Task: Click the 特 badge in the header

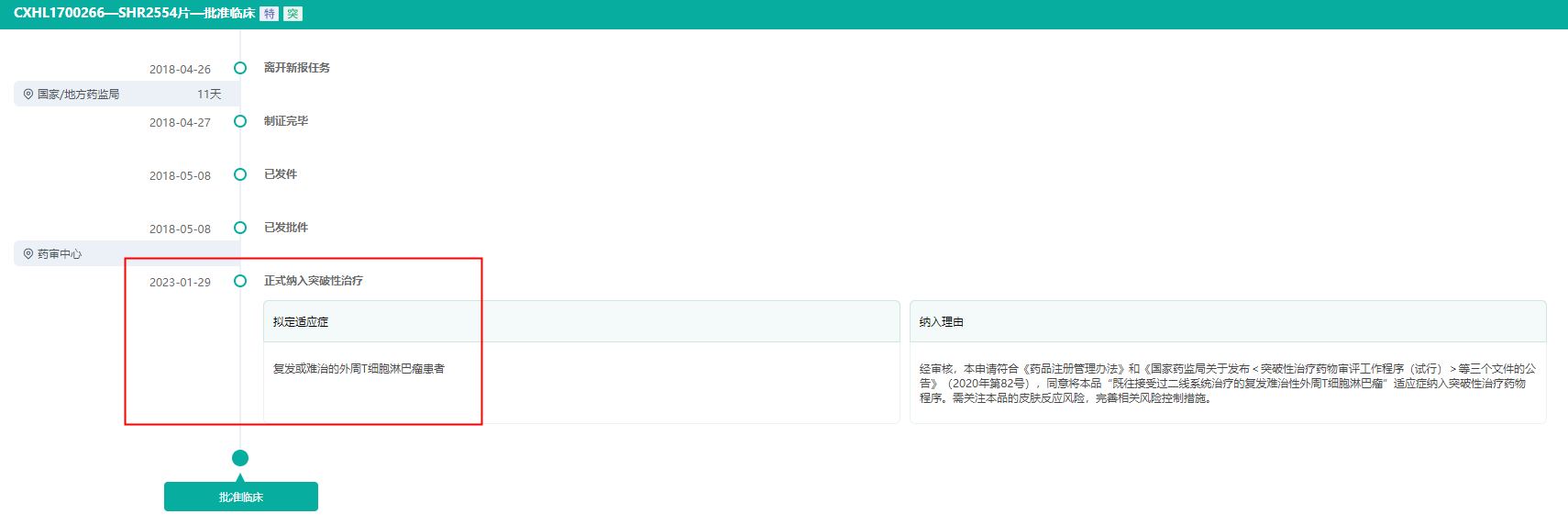Action: click(x=270, y=14)
